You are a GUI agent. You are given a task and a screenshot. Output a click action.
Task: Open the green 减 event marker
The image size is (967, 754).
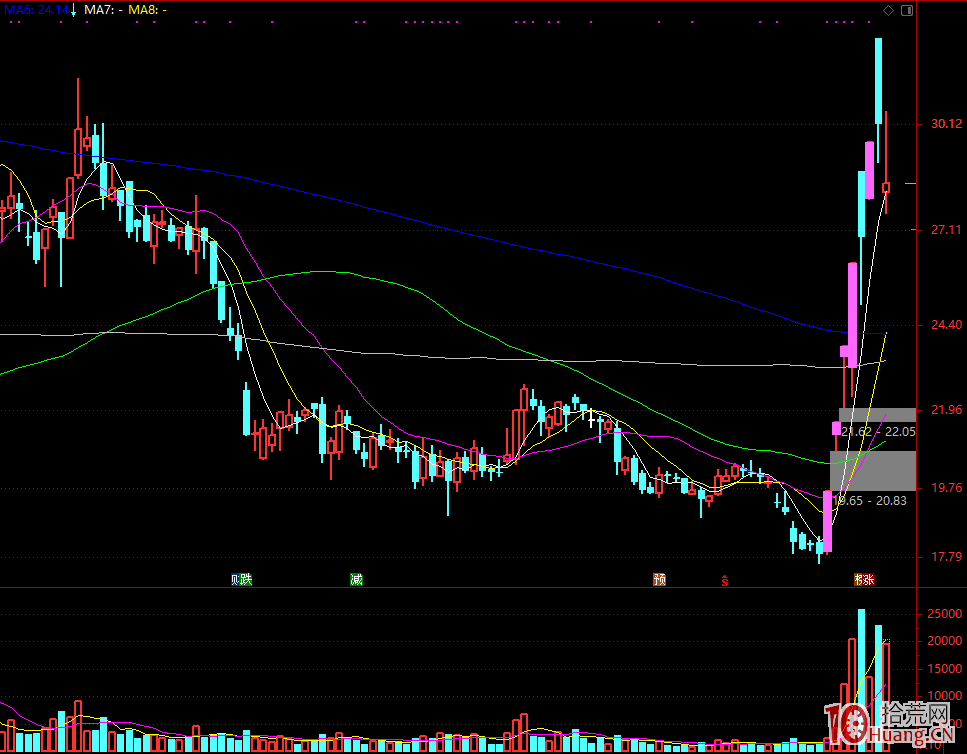(356, 579)
